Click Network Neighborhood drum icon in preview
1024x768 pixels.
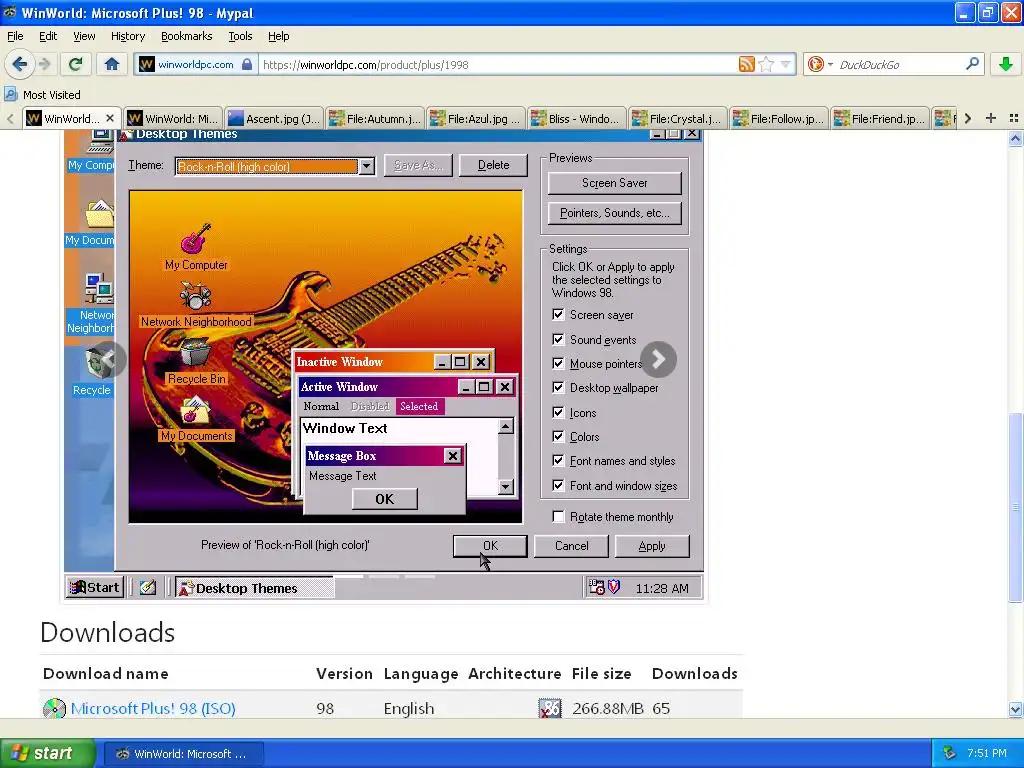[195, 296]
